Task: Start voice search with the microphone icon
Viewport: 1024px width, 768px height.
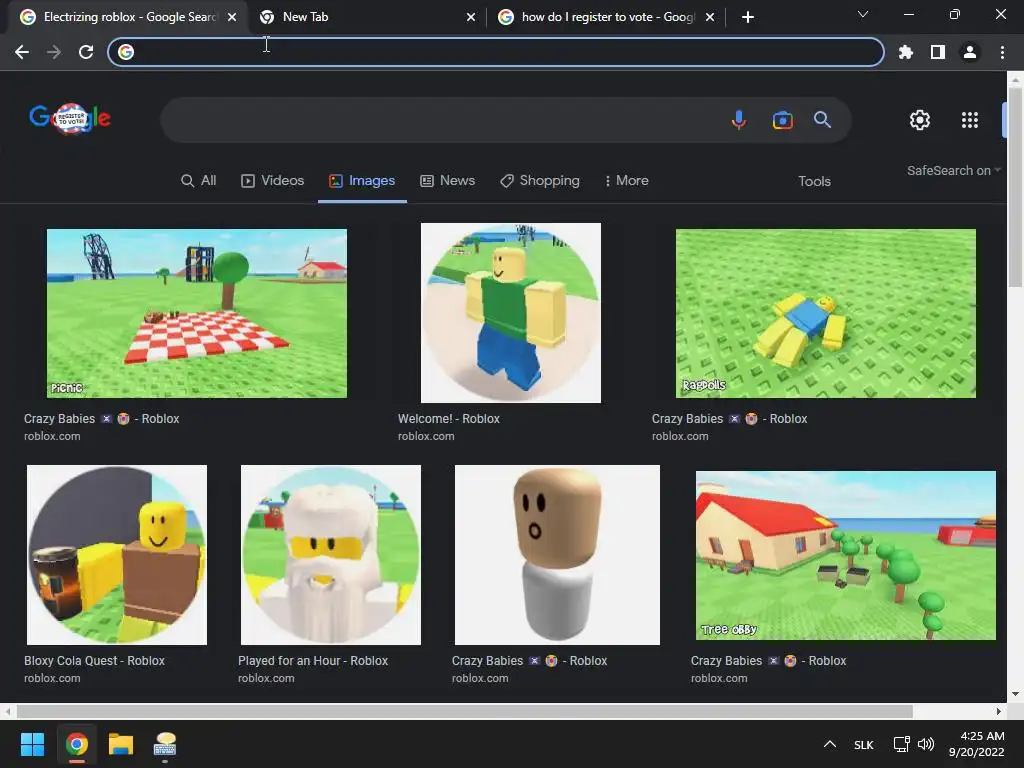Action: (x=739, y=120)
